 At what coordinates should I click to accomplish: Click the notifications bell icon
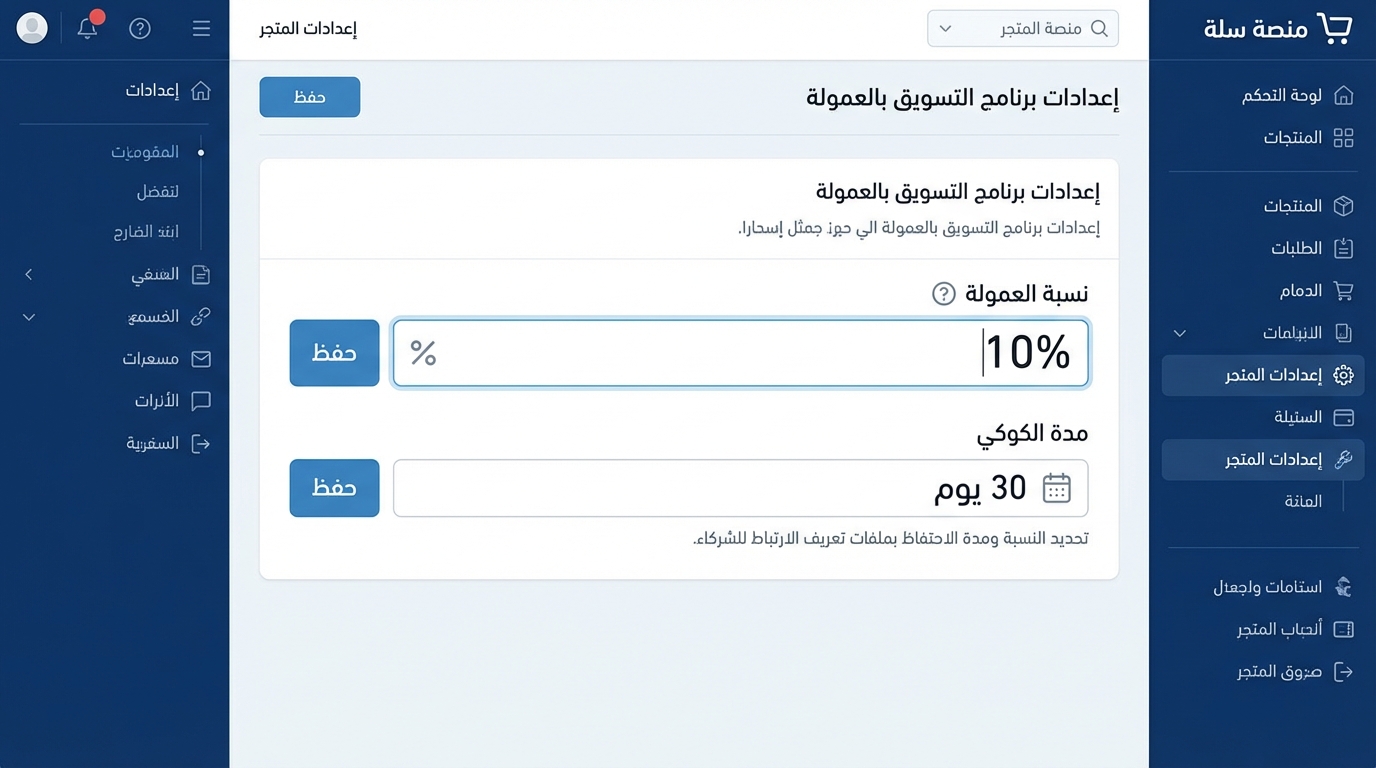pos(88,28)
